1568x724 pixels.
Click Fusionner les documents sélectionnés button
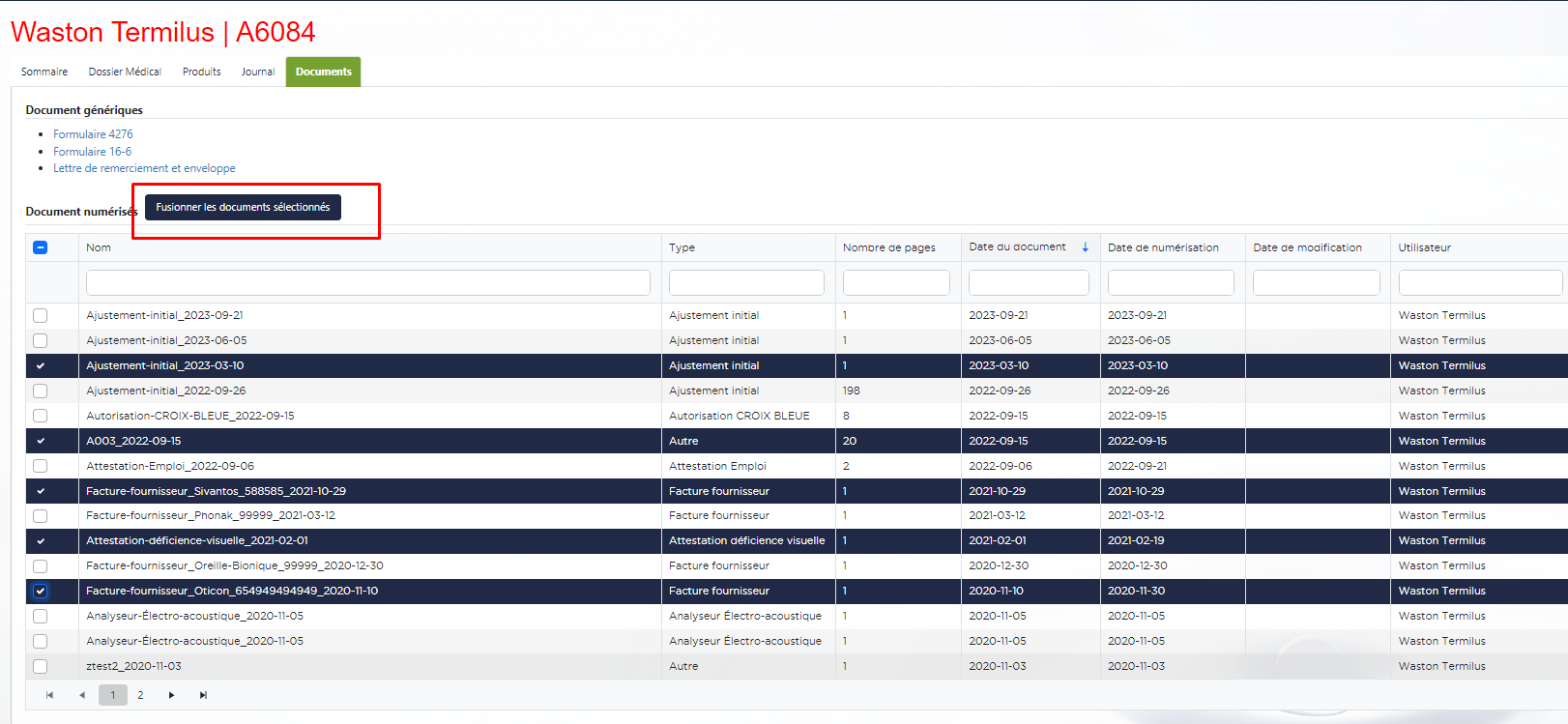(243, 207)
